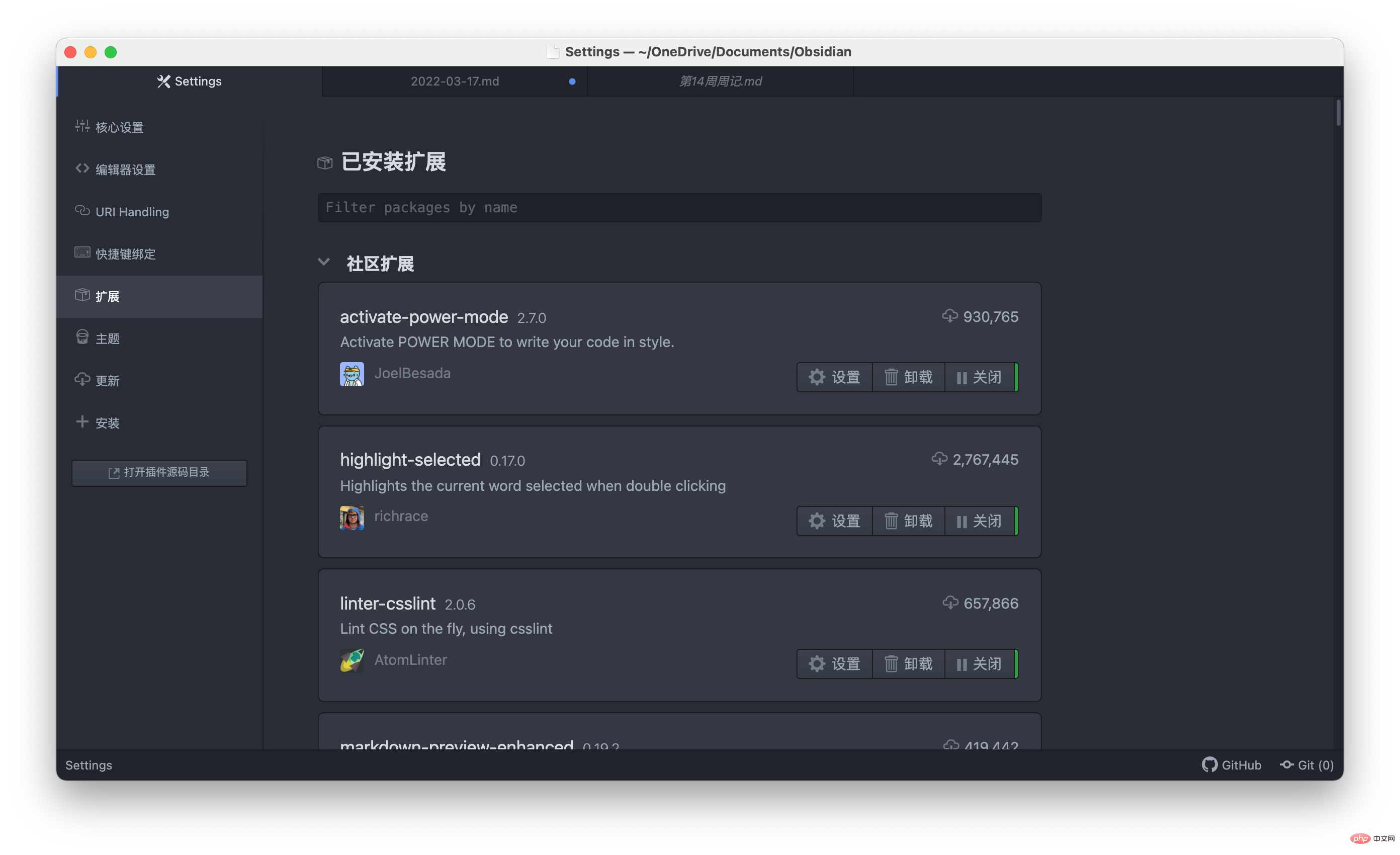Screen dimensions: 1400x855
Task: Click the 打开插件源码目录 button
Action: point(159,472)
